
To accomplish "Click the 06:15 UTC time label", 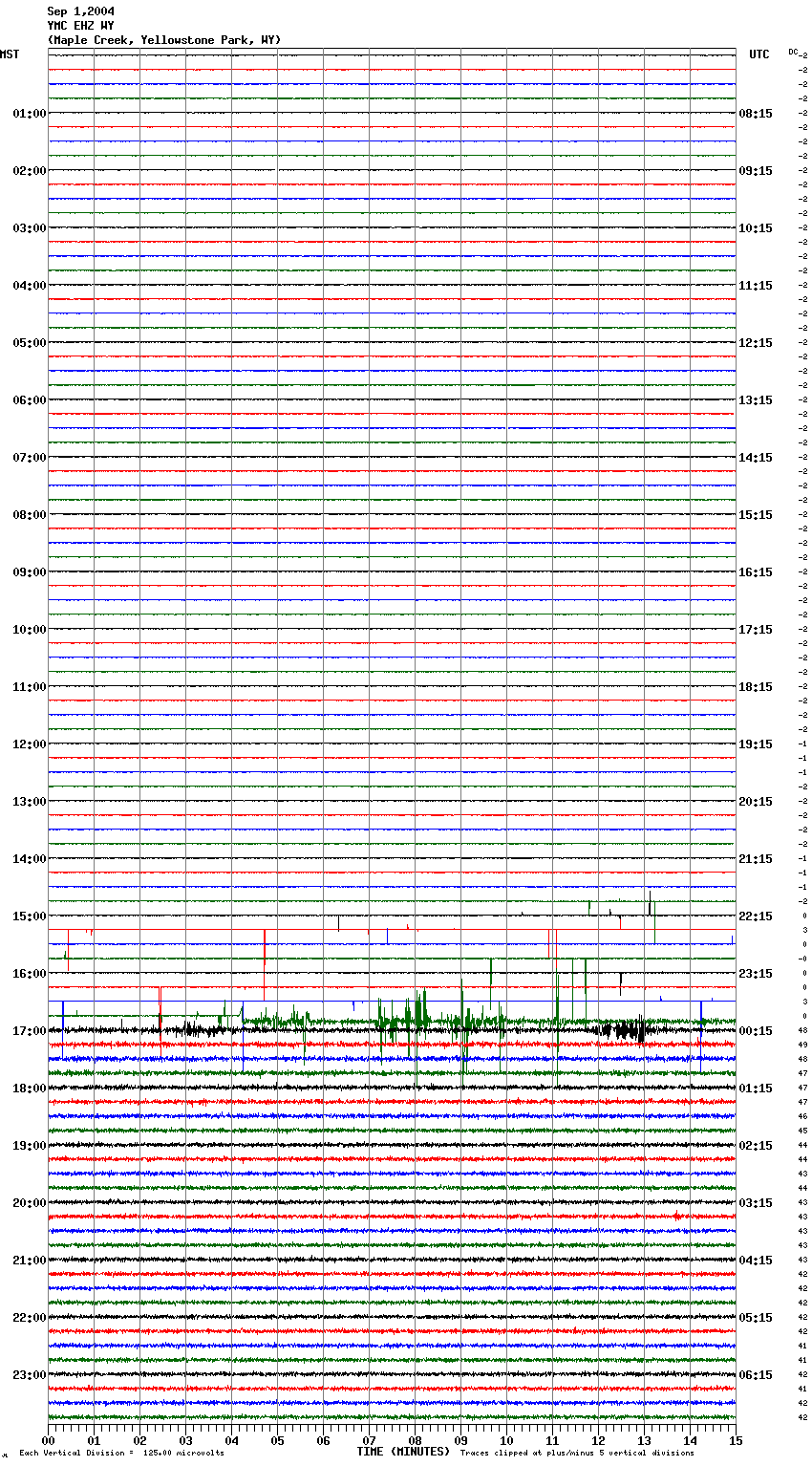I will click(756, 1375).
